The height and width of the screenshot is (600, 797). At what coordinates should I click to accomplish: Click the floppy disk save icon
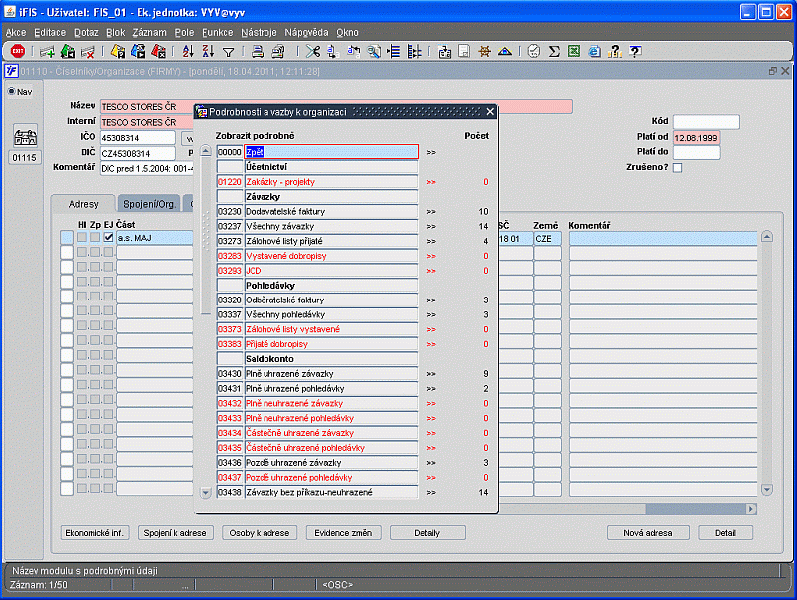tap(464, 51)
